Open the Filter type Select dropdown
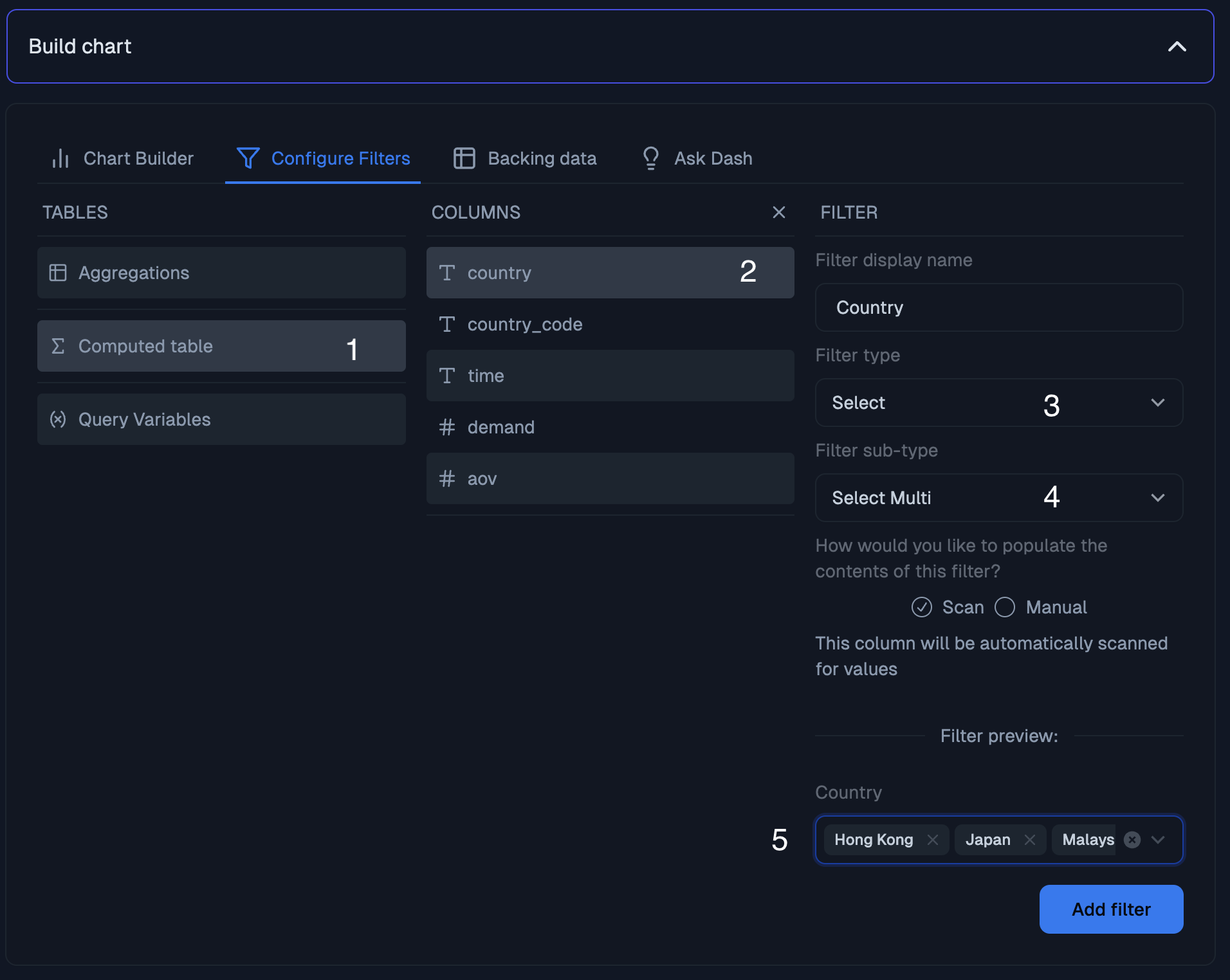Screen dimensions: 1230x980 998,403
